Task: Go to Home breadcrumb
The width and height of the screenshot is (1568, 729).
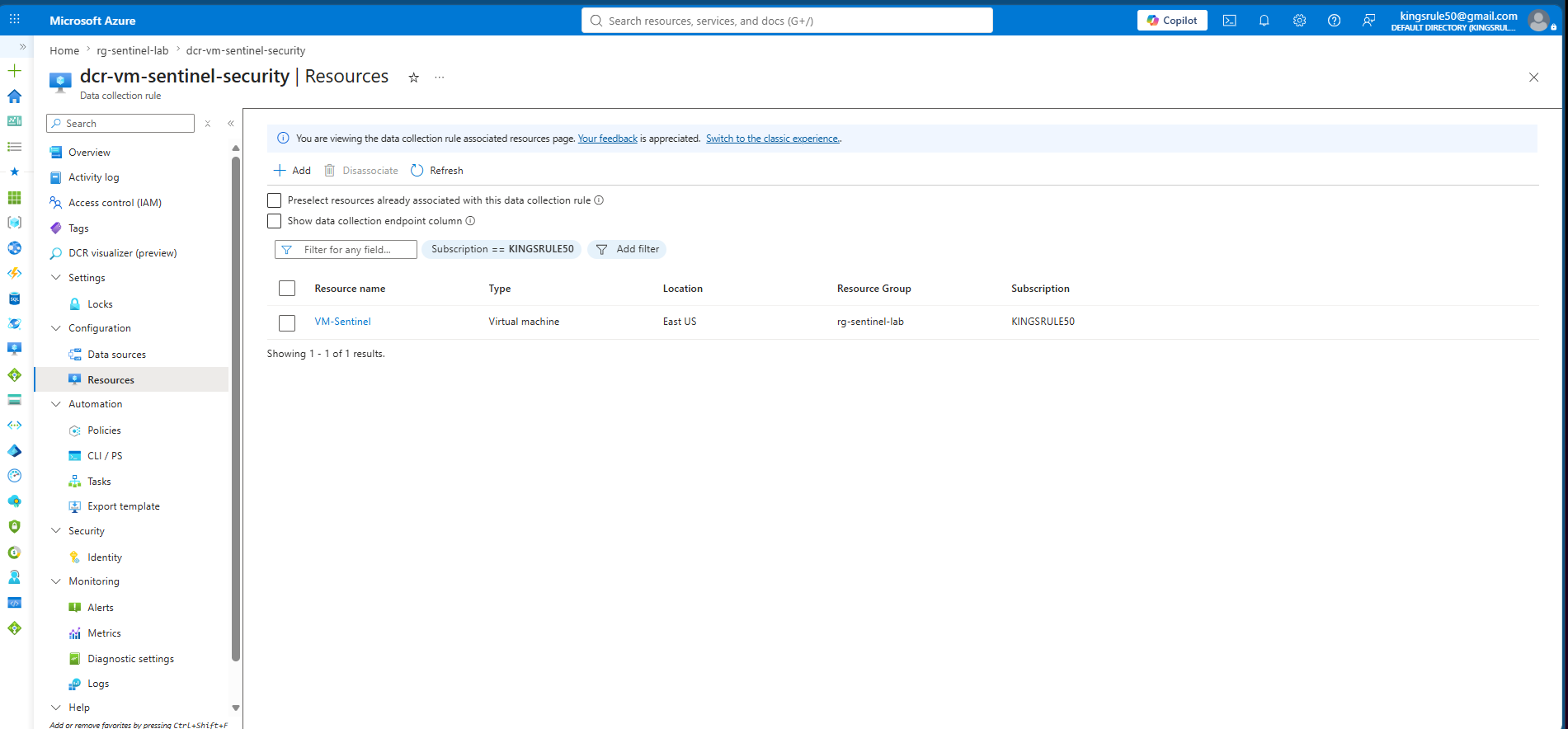Action: pos(64,51)
